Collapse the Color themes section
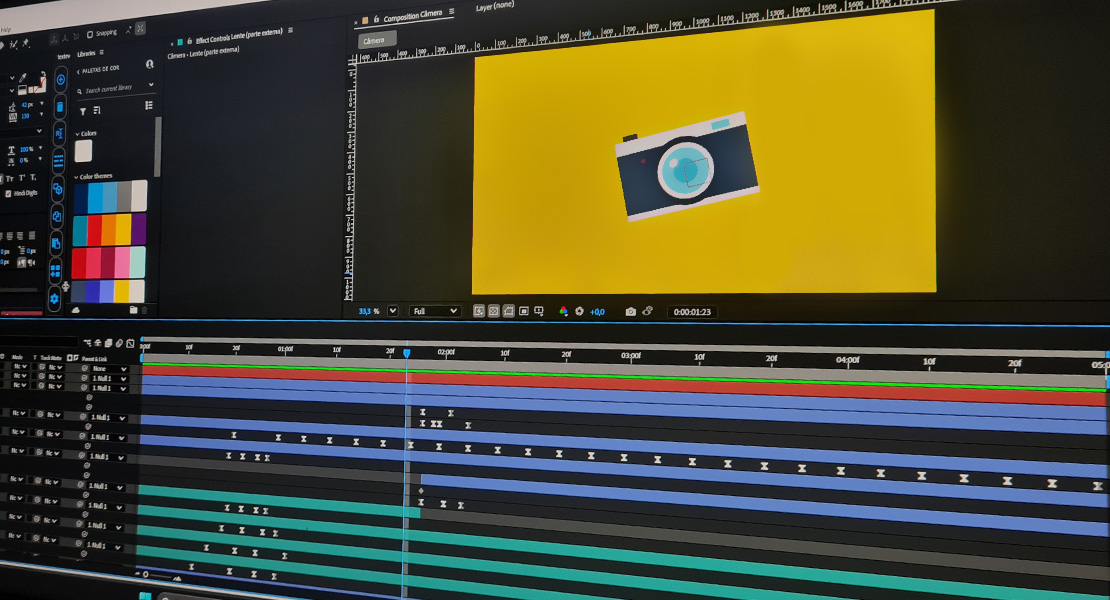 coord(76,176)
